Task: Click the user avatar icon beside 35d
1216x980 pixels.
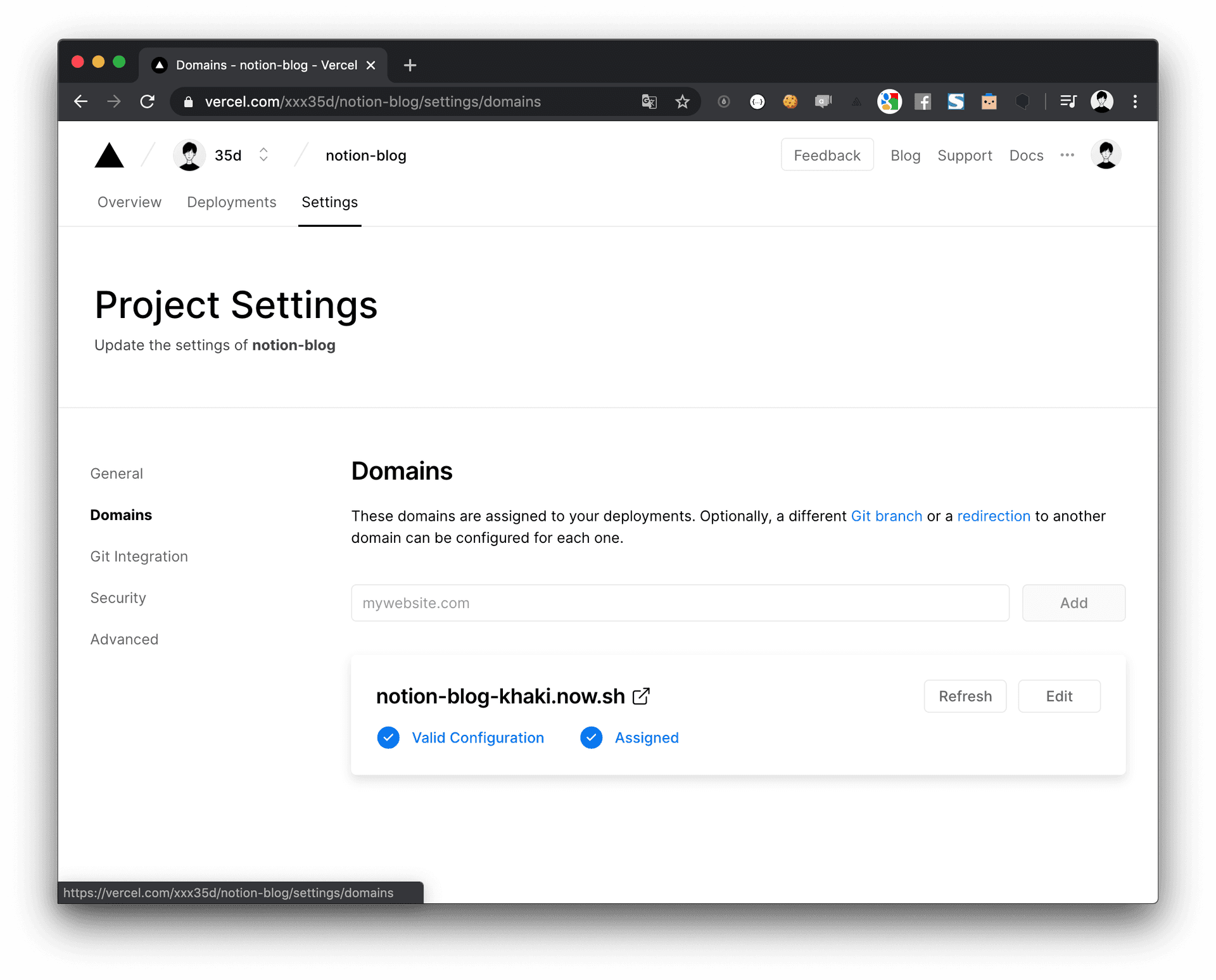Action: tap(190, 155)
